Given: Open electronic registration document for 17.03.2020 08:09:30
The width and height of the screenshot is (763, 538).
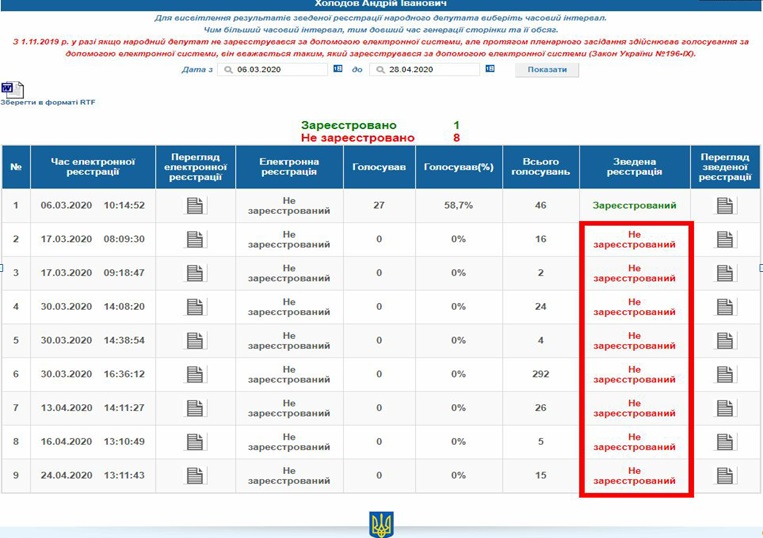Looking at the screenshot, I should pyautogui.click(x=195, y=240).
